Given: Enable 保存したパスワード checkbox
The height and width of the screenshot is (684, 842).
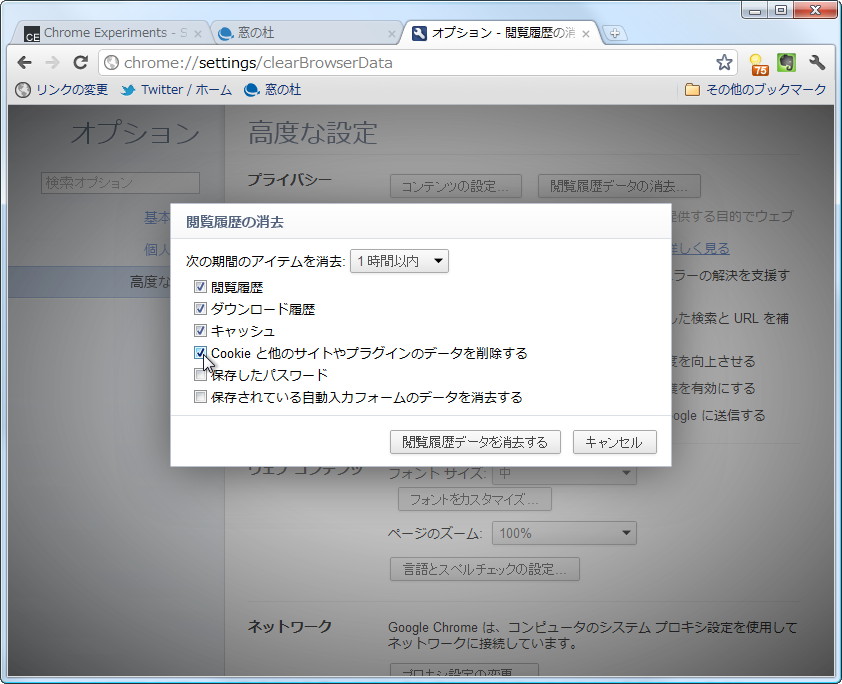Looking at the screenshot, I should (x=200, y=374).
